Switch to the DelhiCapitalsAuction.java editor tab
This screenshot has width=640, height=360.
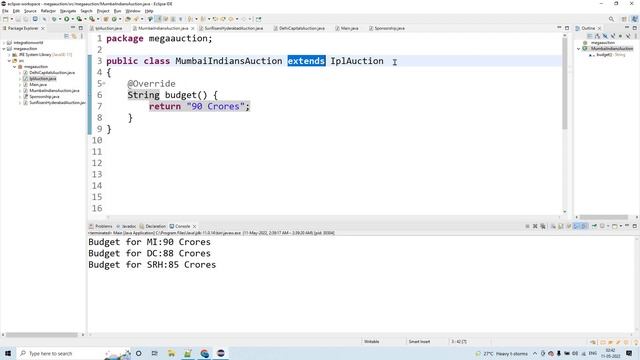click(x=299, y=28)
